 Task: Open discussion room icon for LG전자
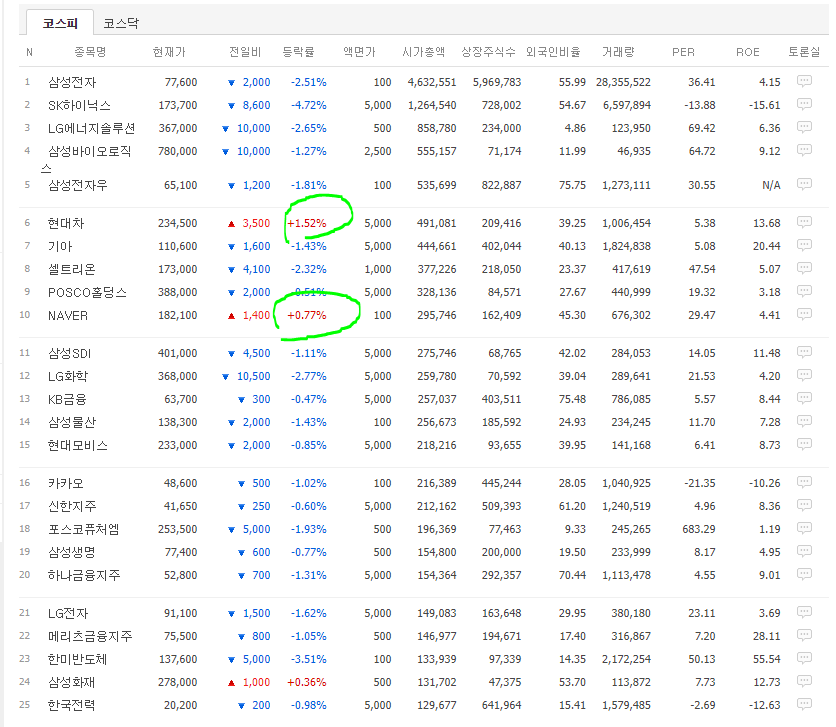click(804, 612)
